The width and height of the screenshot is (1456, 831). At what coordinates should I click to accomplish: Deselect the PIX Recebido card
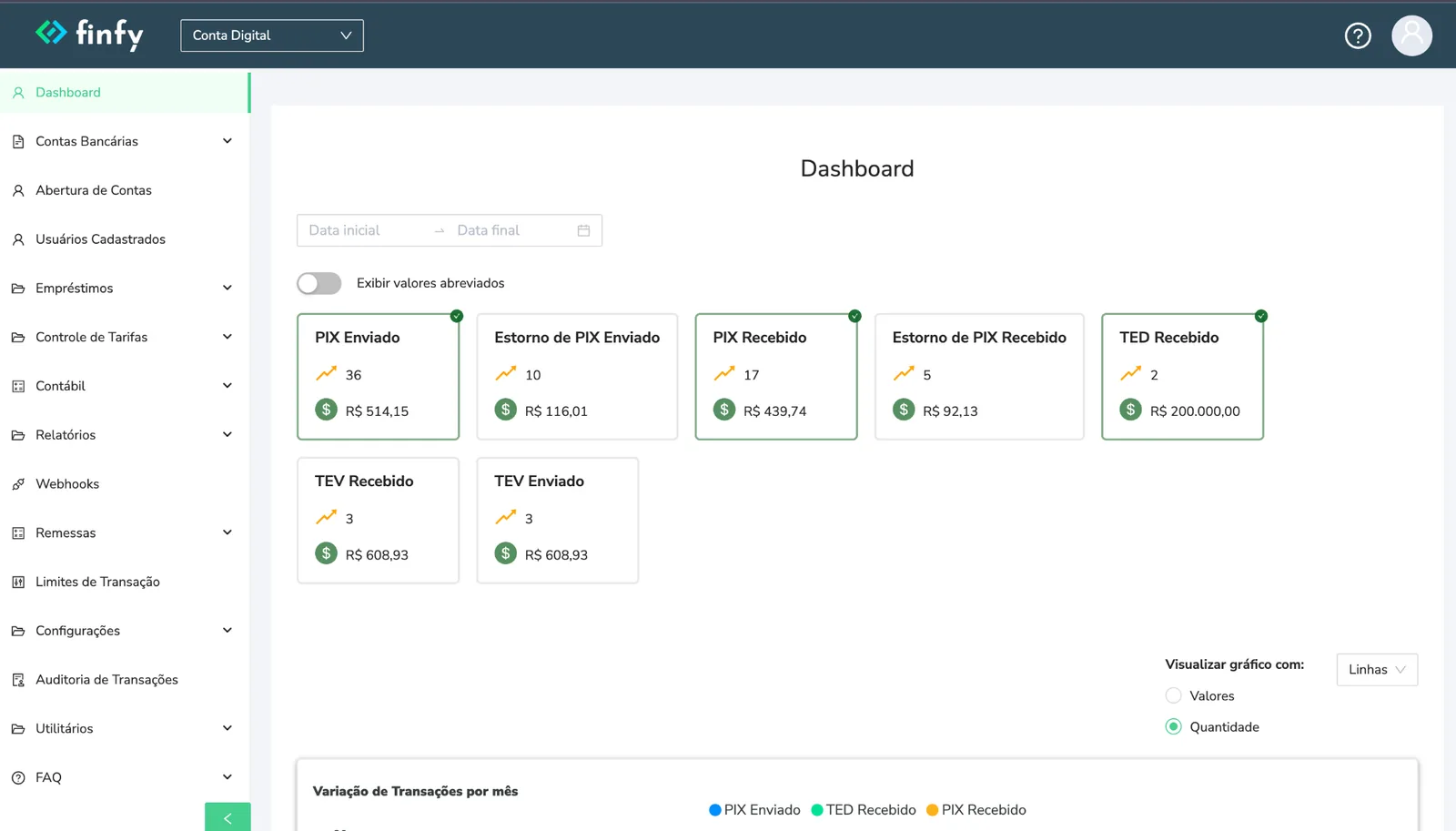click(x=776, y=377)
